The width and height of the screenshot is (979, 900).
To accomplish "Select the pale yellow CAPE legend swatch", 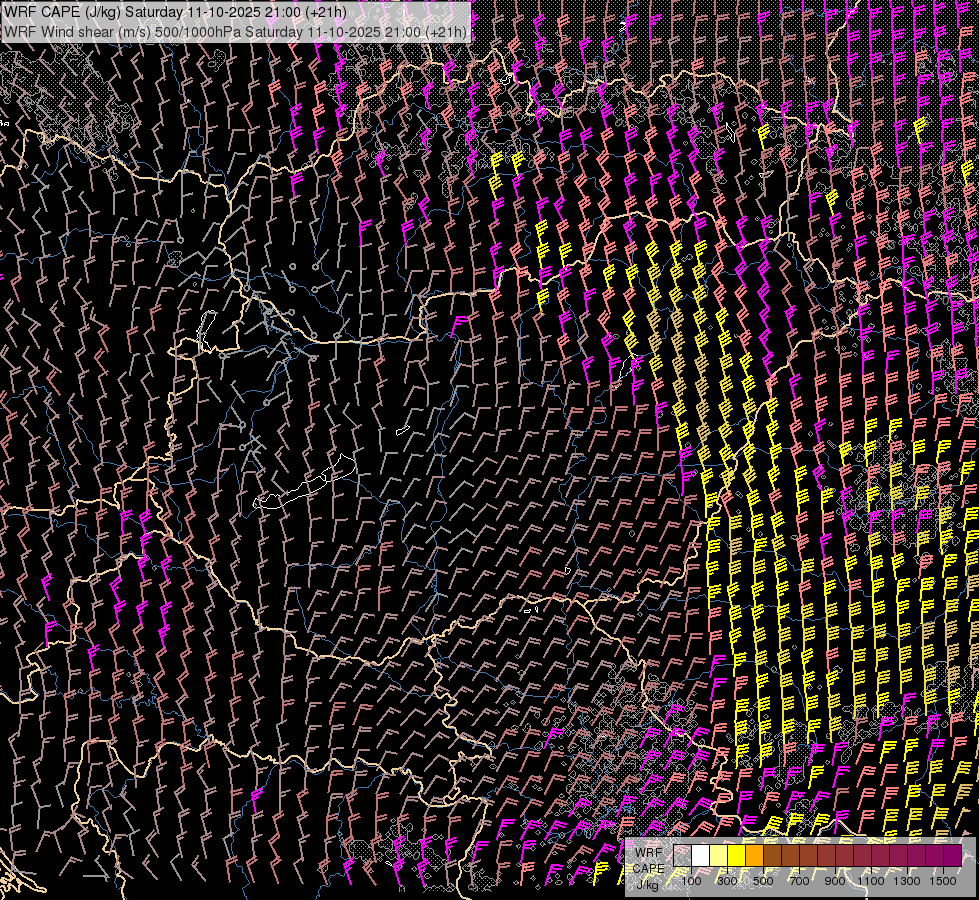I will pyautogui.click(x=718, y=856).
